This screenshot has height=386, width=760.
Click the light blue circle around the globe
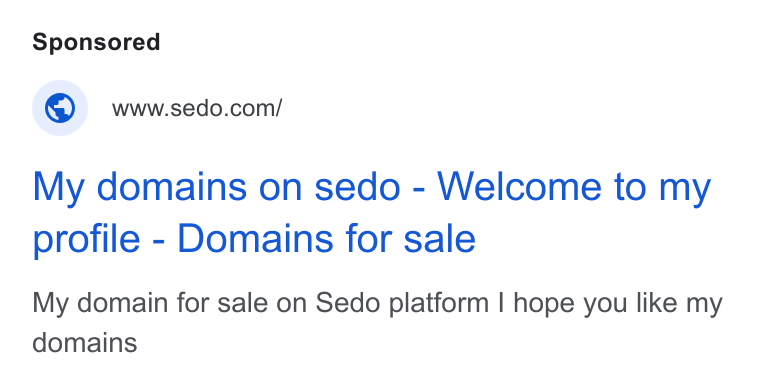click(x=60, y=108)
